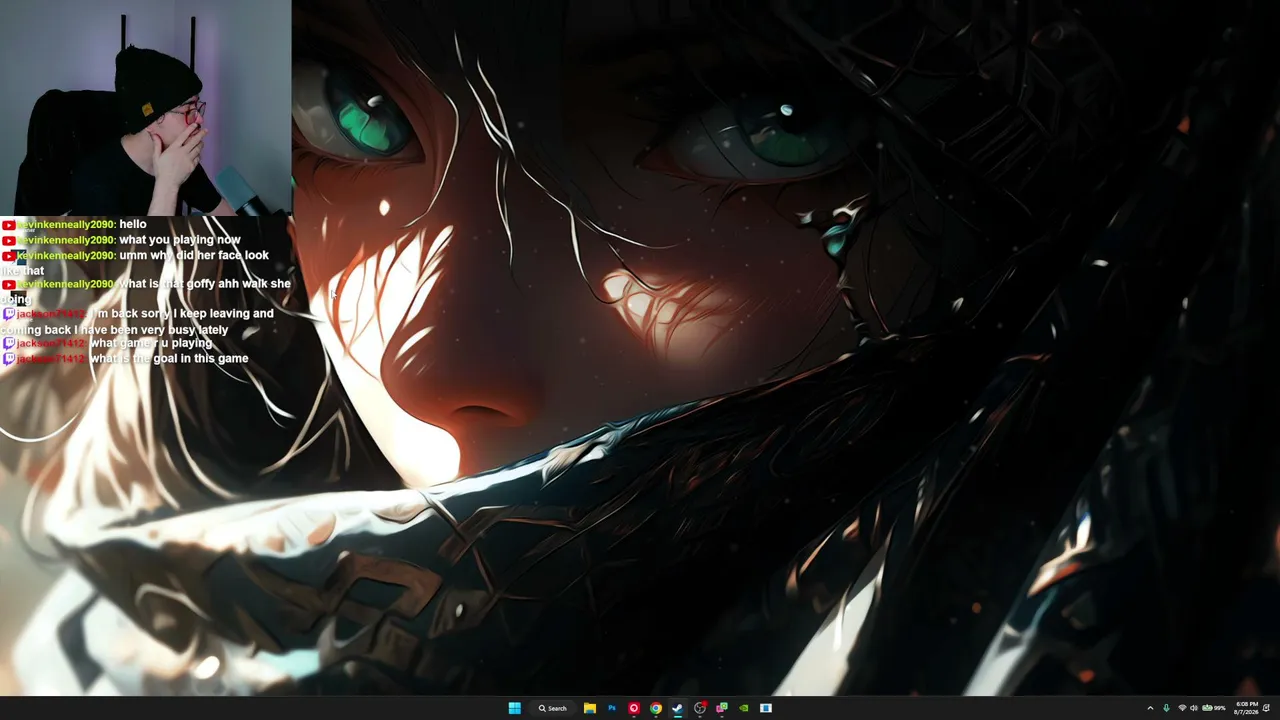Click the Twitch icon beside "what is the goal"

point(8,359)
